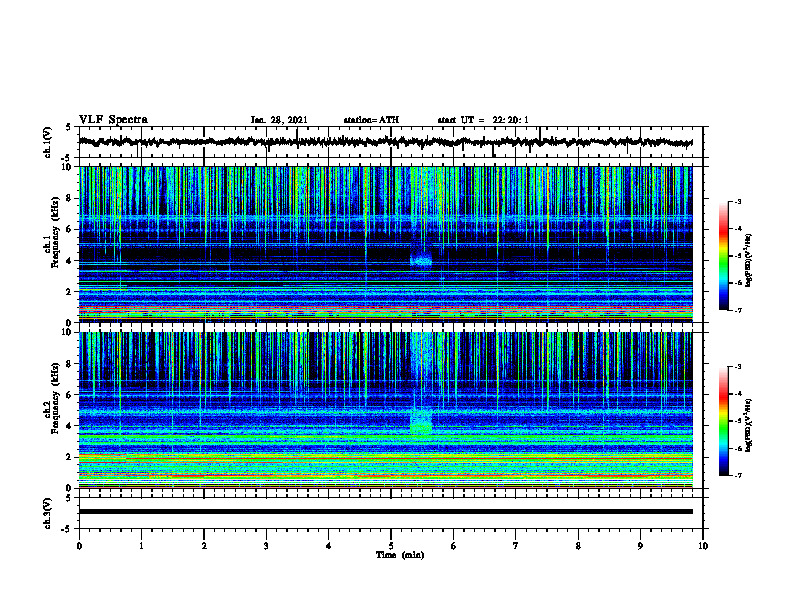Click the time axis tick label "1"
This screenshot has height=612, width=792.
[141, 546]
